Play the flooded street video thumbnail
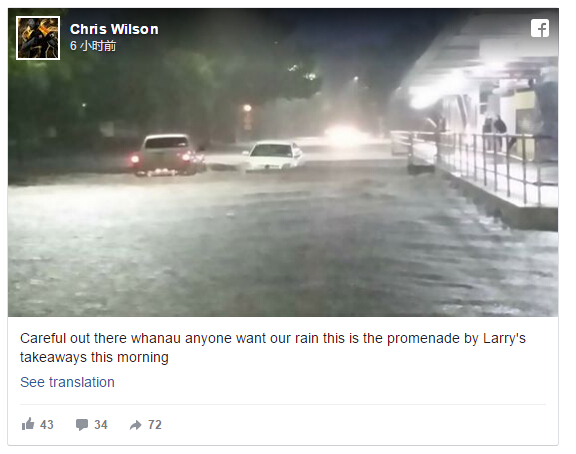This screenshot has height=454, width=576. click(283, 162)
